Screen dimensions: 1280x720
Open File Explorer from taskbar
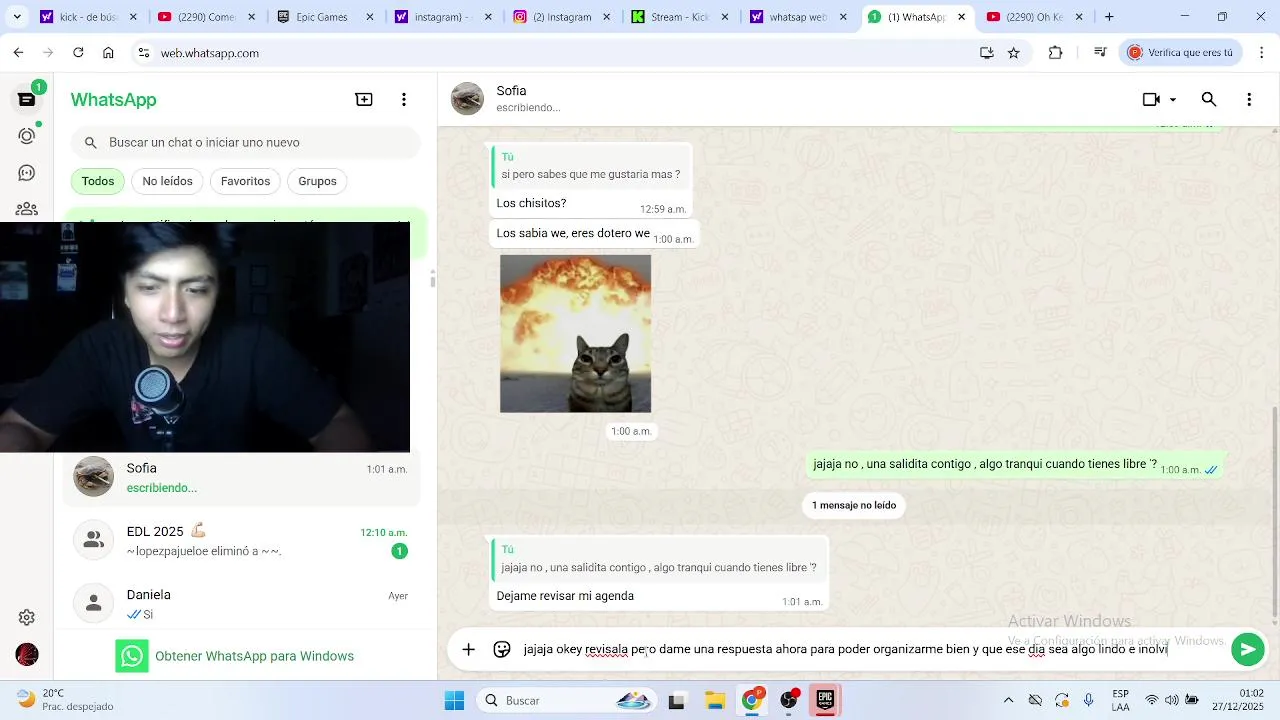pos(714,700)
